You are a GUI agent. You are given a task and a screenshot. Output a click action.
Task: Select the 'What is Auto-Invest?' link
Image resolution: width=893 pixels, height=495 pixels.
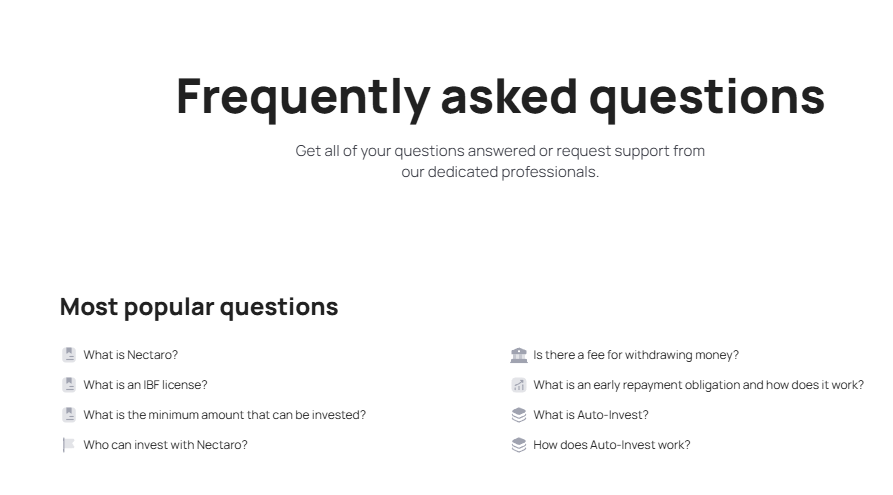[591, 415]
